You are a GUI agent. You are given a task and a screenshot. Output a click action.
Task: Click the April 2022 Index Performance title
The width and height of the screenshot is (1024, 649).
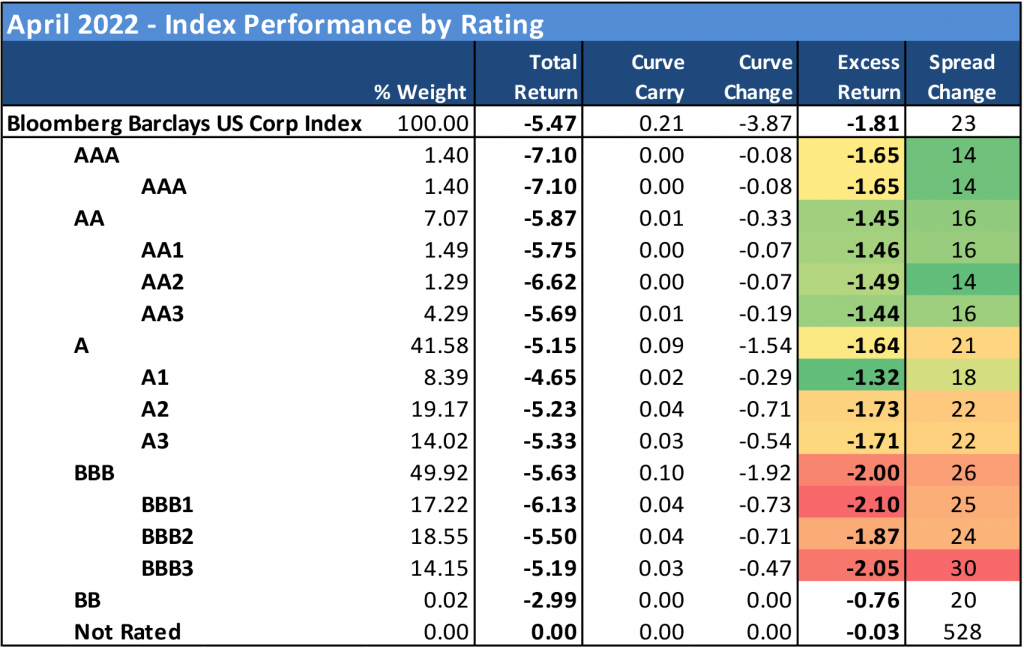[276, 23]
